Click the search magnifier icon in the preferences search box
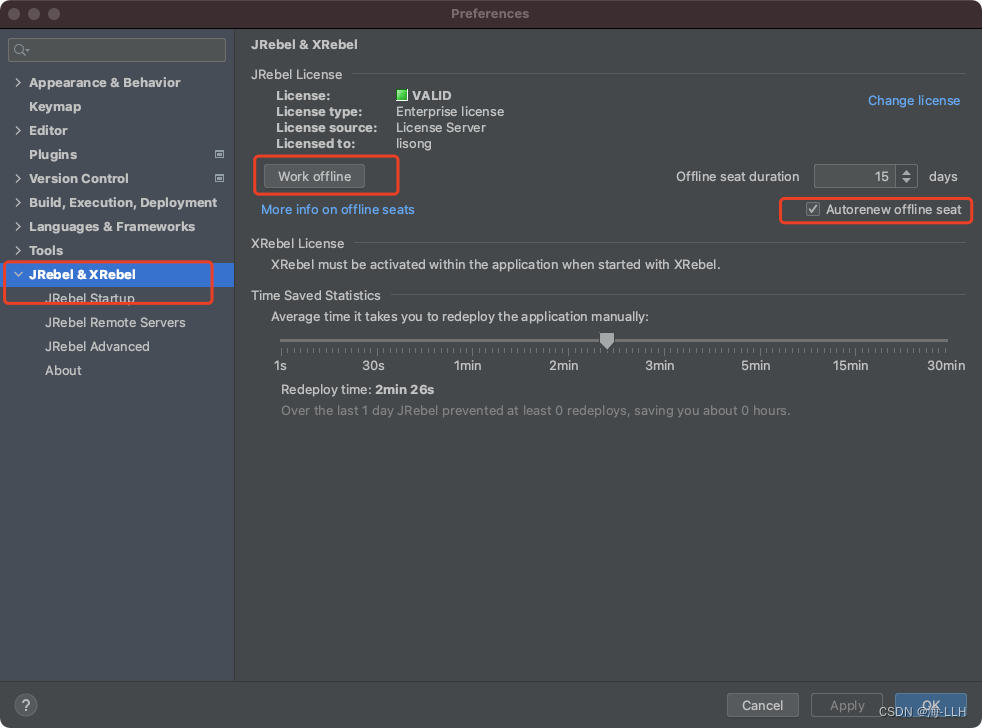The height and width of the screenshot is (728, 982). 21,50
